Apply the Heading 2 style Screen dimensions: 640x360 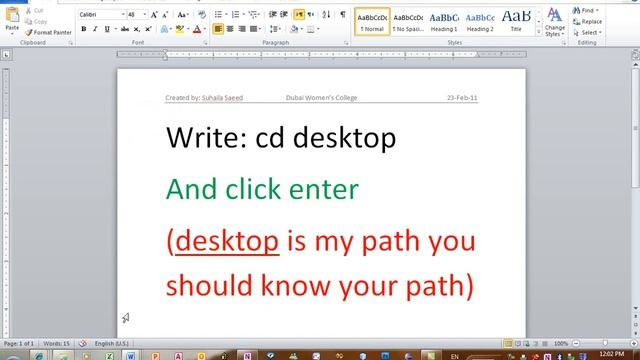click(x=480, y=22)
